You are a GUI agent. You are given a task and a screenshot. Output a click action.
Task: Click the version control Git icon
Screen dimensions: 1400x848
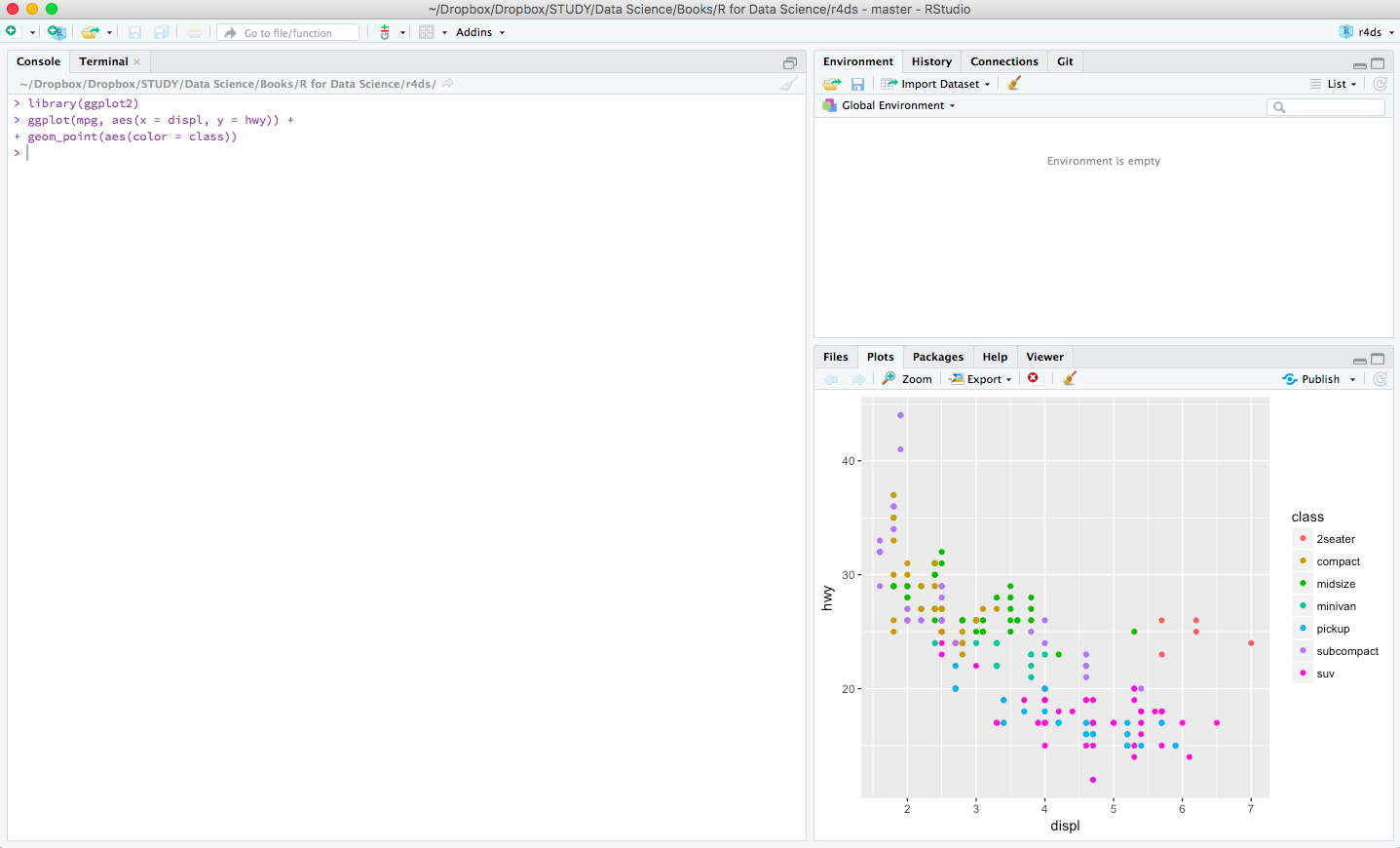click(385, 32)
